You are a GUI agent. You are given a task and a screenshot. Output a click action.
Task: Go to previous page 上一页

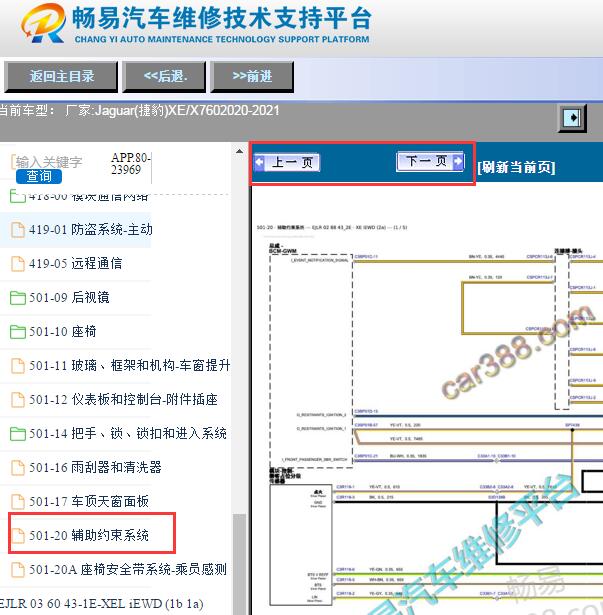pos(287,162)
